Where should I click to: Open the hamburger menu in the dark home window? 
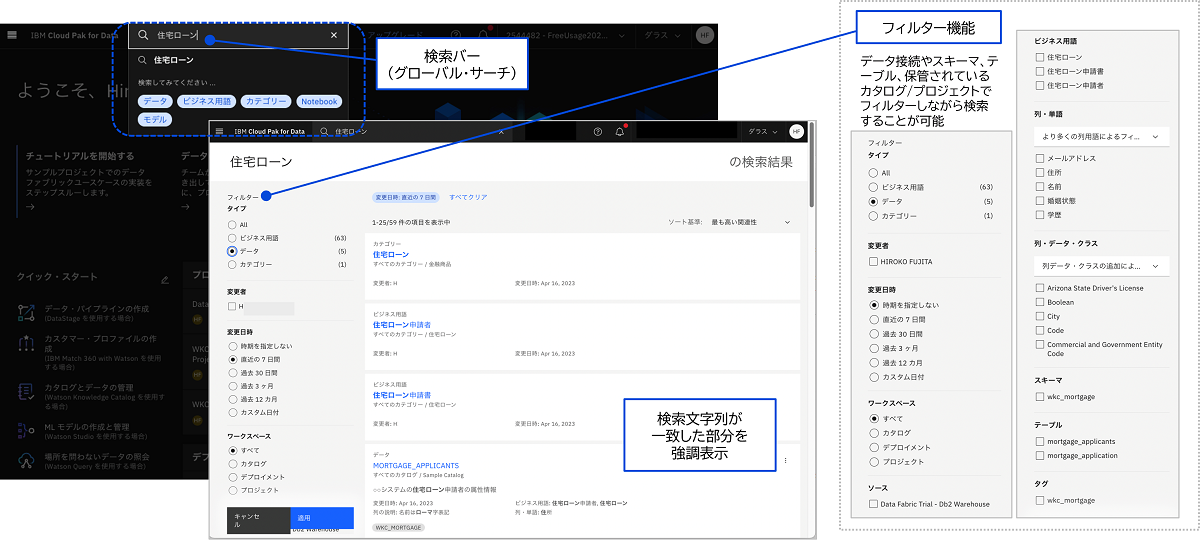point(12,34)
